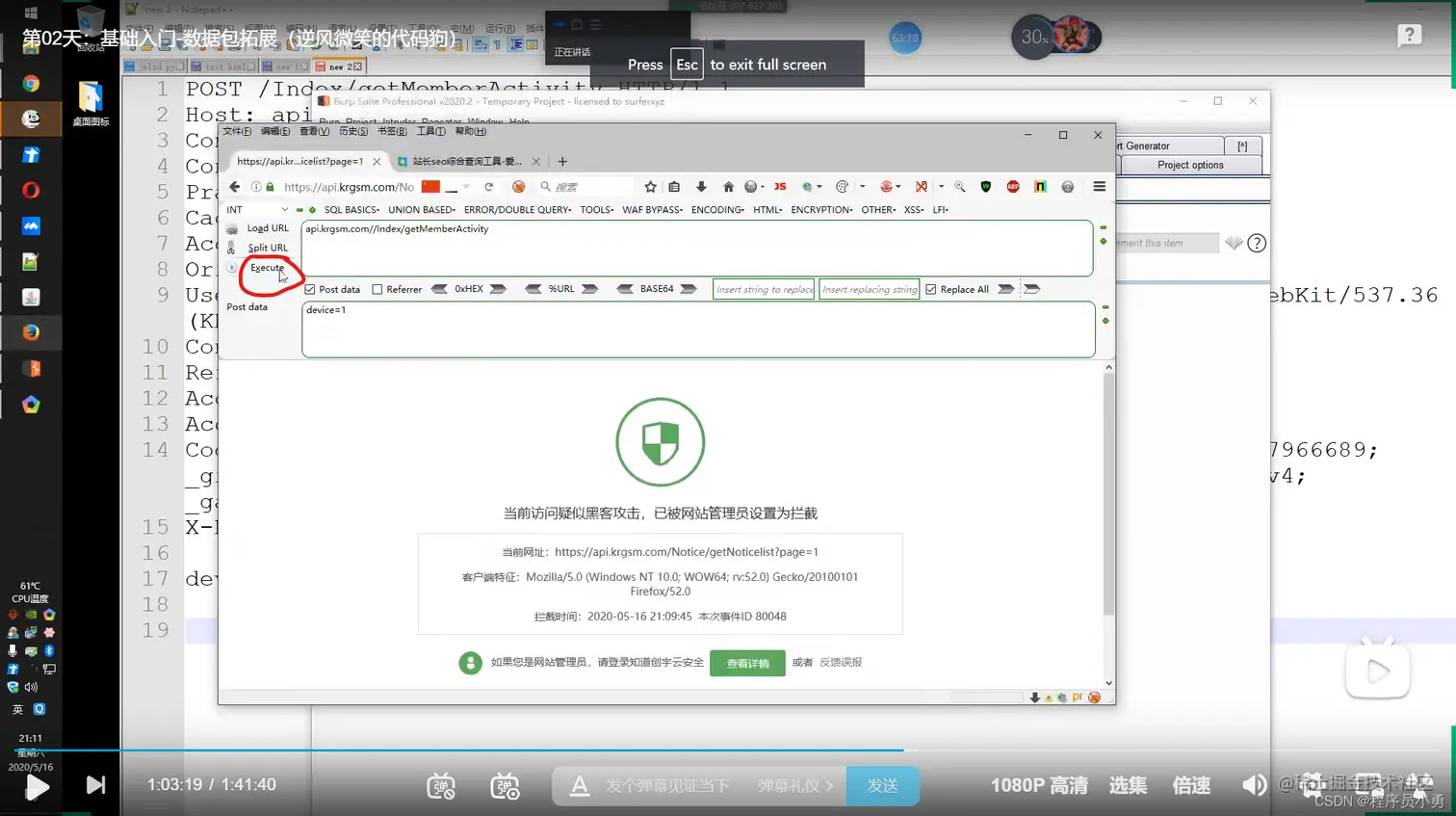Toggle the Replace All checkbox
Viewport: 1456px width, 816px height.
click(931, 289)
